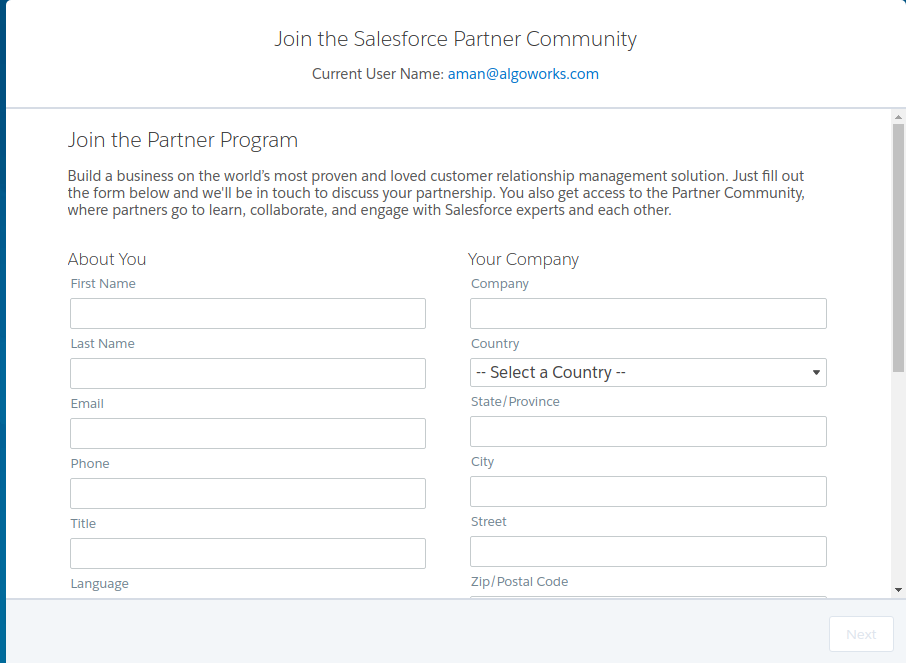Click the State/Province input box
906x663 pixels.
pyautogui.click(x=648, y=431)
